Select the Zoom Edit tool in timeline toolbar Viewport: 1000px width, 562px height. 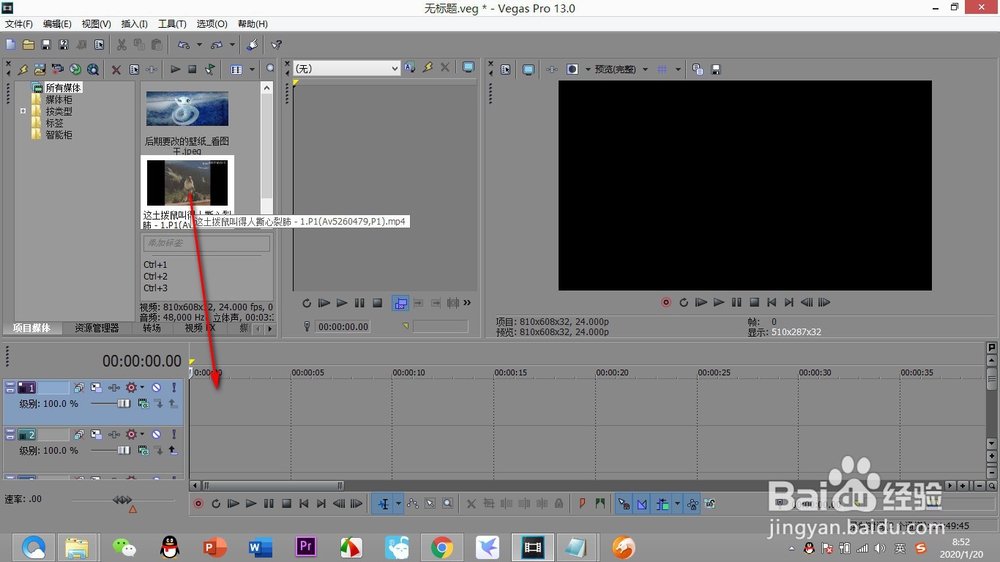[x=448, y=504]
